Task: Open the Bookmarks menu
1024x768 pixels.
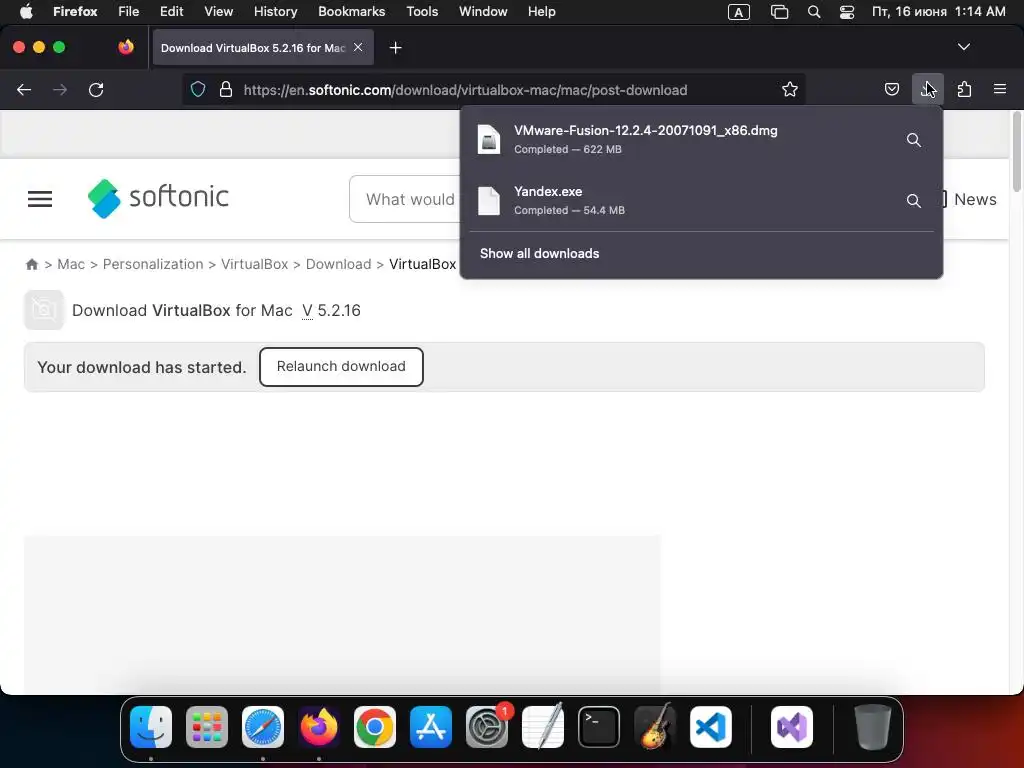Action: [351, 11]
